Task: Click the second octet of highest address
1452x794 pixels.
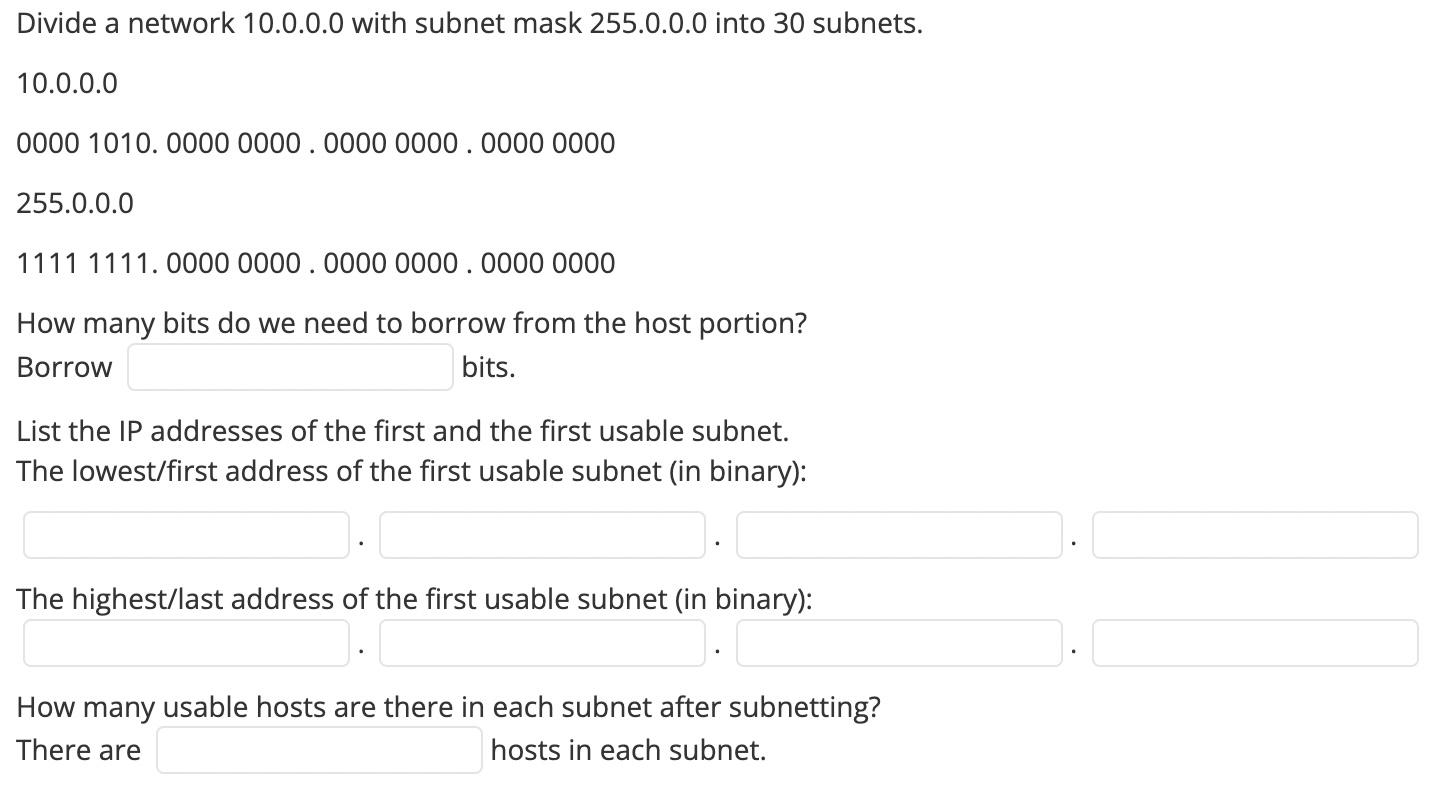Action: (542, 643)
